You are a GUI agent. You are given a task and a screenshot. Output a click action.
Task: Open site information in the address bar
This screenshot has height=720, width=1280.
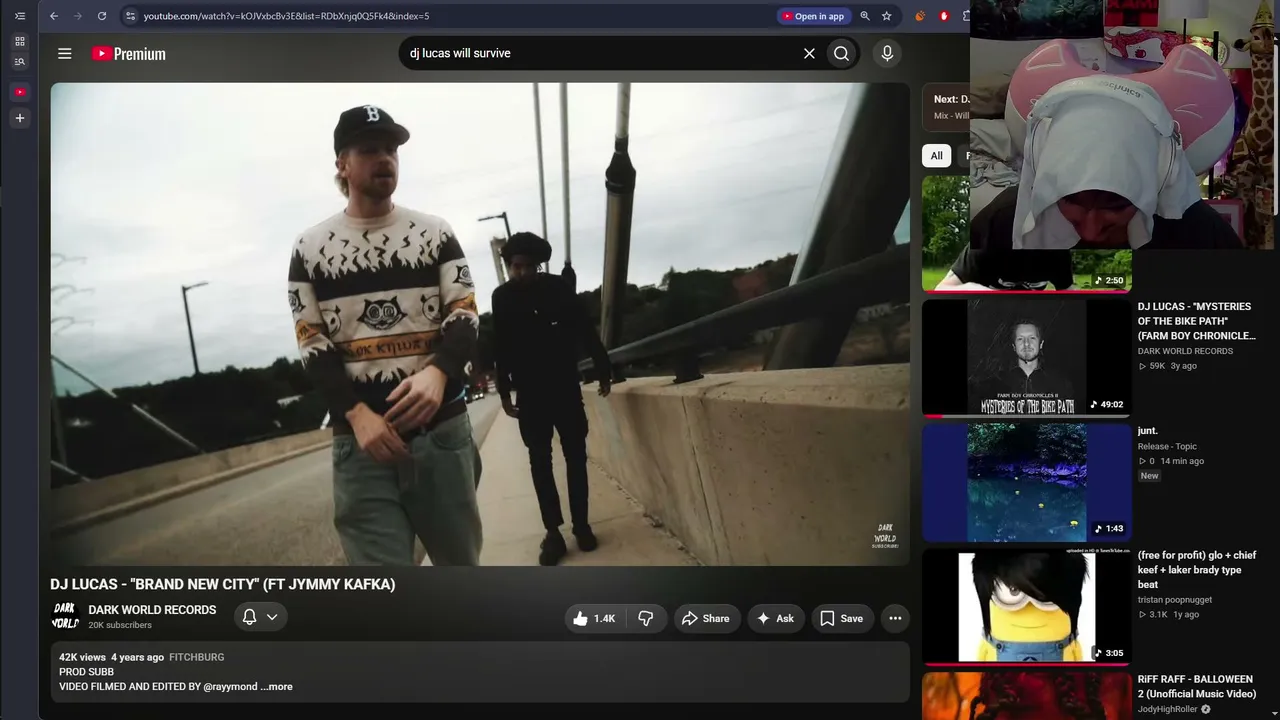pyautogui.click(x=130, y=16)
